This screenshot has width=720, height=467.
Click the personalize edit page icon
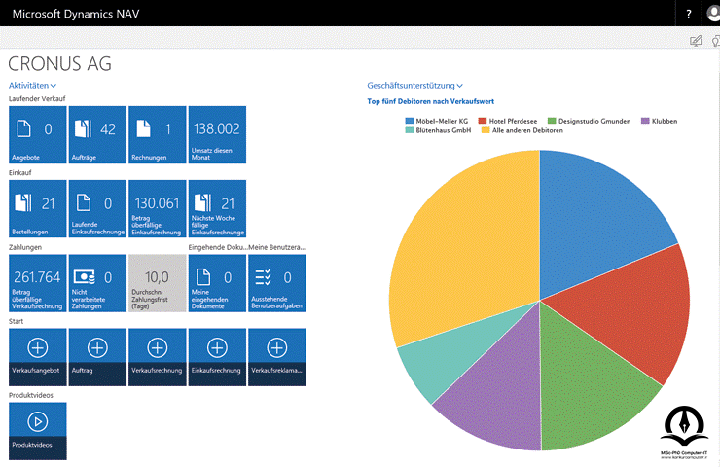click(x=696, y=41)
